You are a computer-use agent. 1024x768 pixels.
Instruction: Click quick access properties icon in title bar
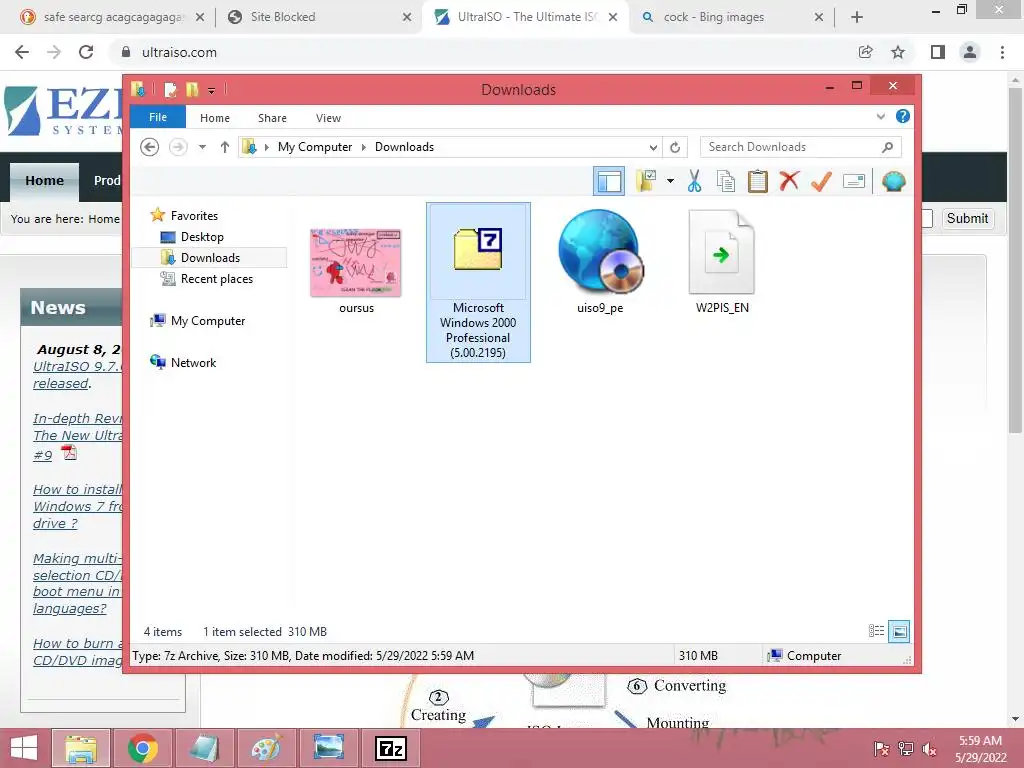170,89
